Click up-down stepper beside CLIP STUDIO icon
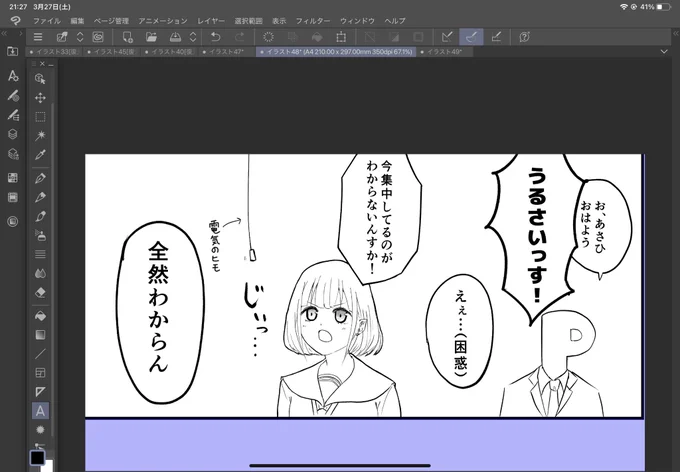Screen dimensions: 680x472 coord(80,37)
